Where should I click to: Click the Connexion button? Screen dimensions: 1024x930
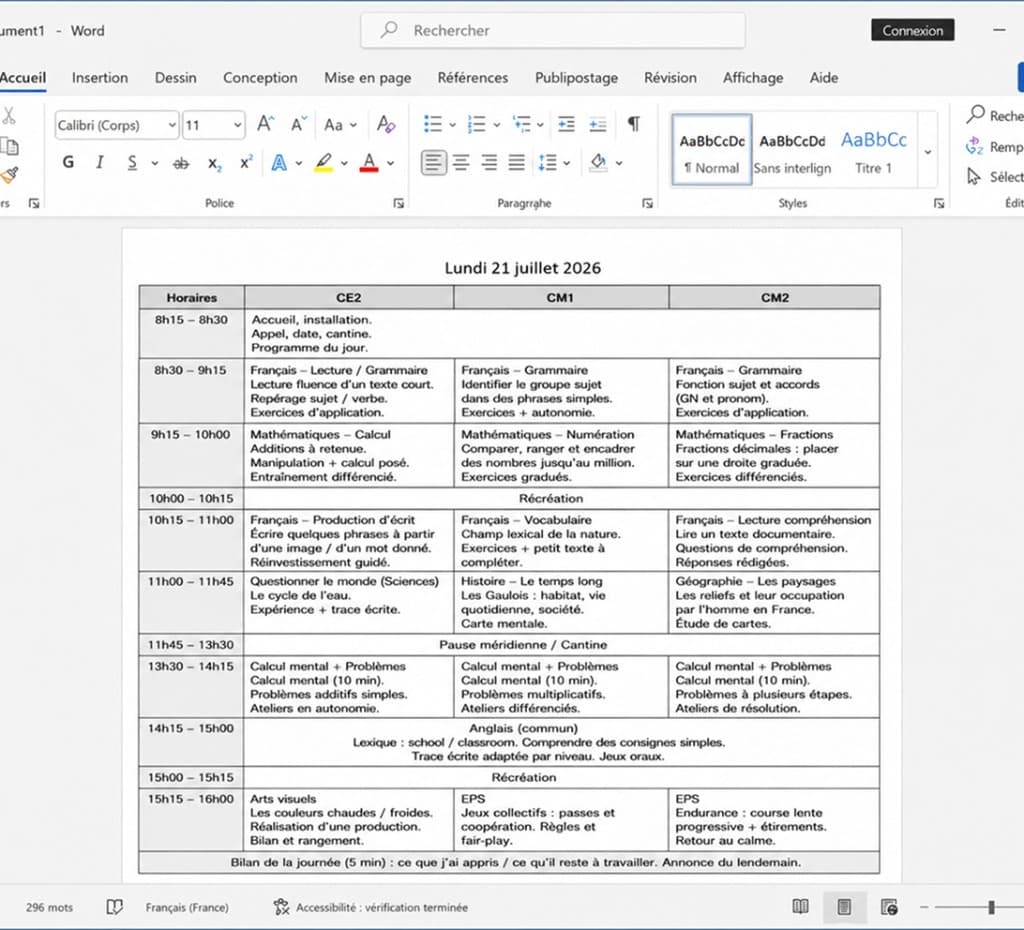click(x=912, y=30)
